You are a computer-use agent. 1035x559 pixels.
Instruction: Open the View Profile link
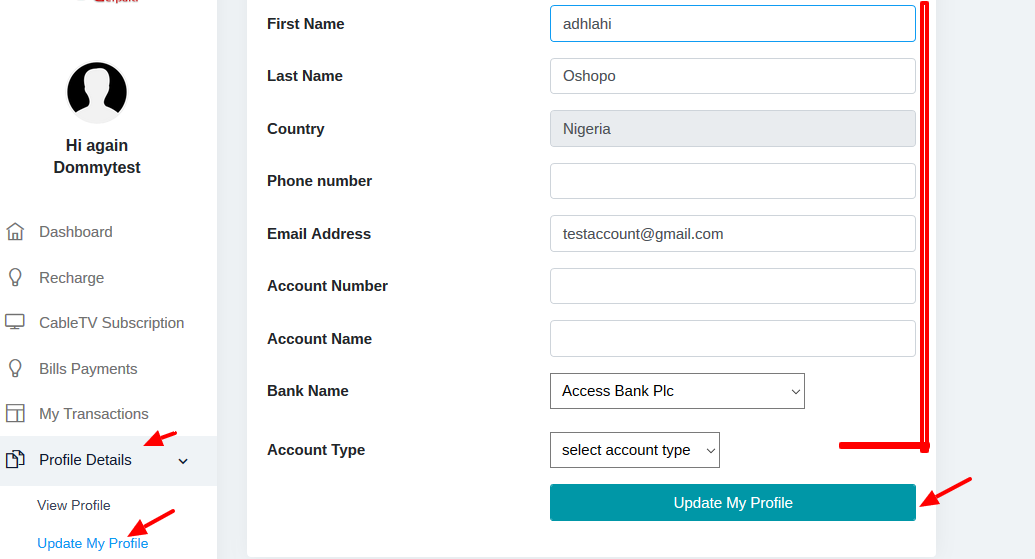point(74,505)
